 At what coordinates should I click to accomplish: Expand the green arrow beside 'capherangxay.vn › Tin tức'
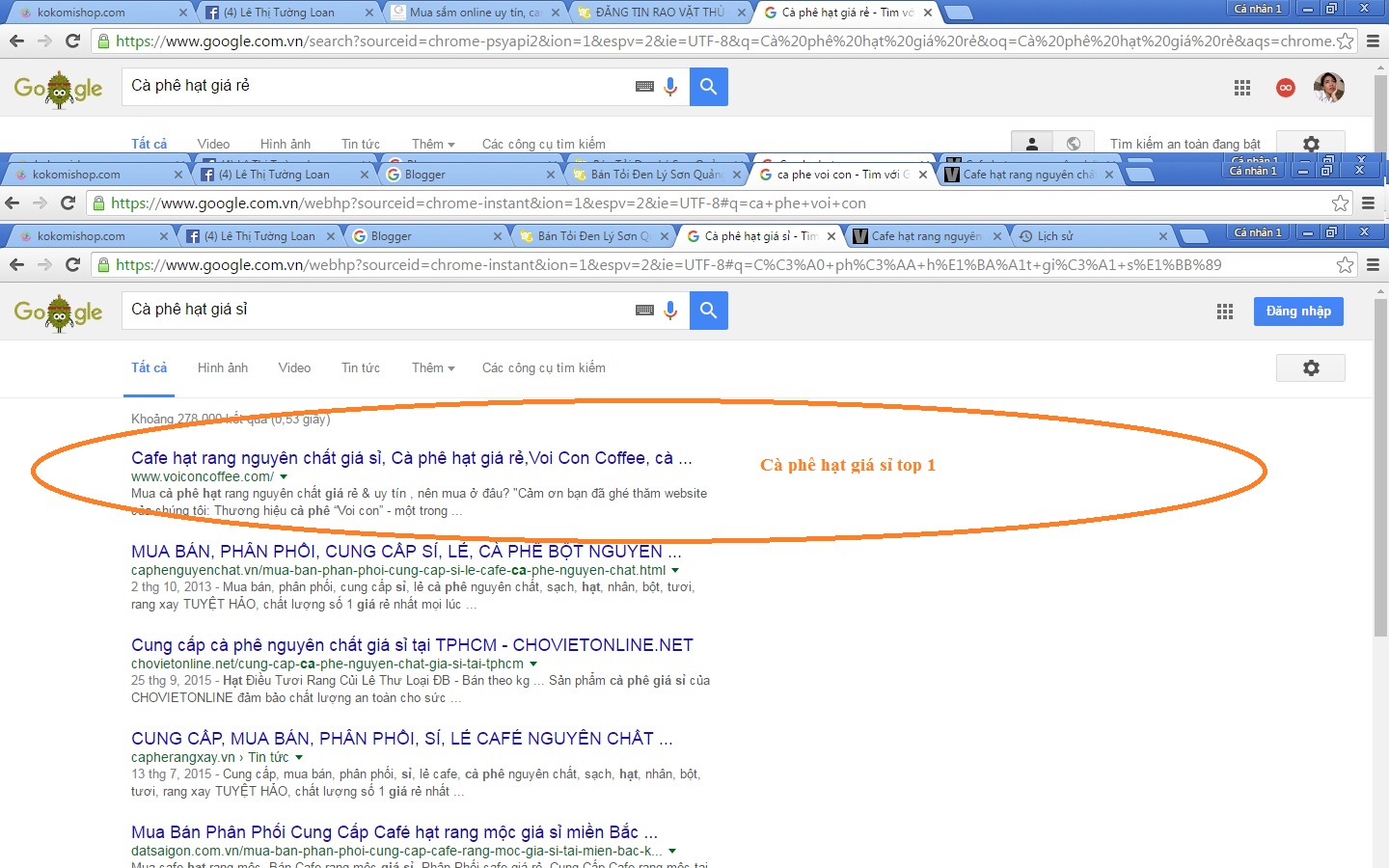pos(299,757)
